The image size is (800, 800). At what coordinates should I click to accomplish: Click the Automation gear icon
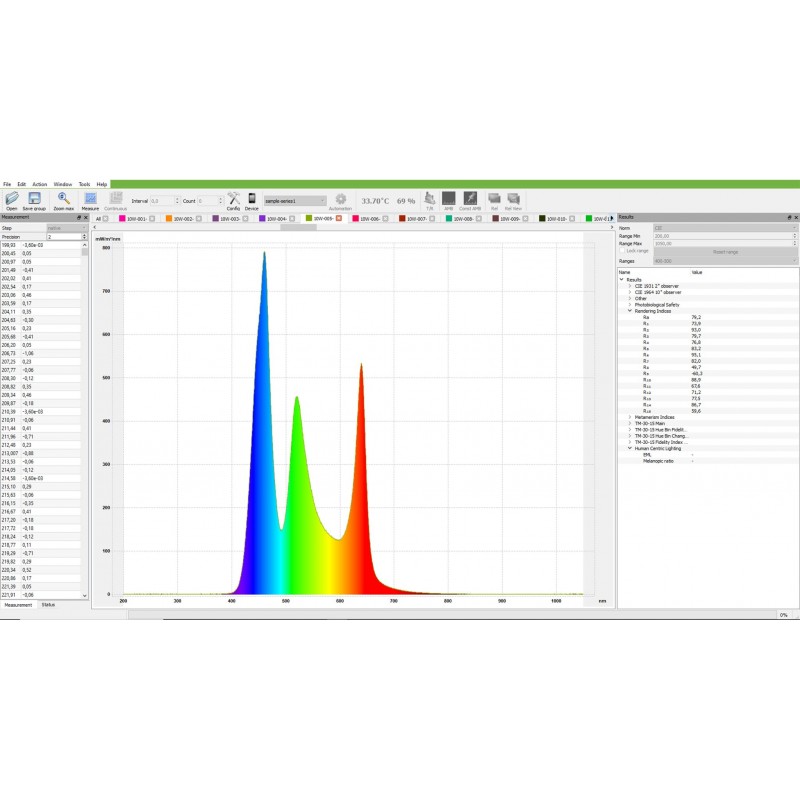(341, 199)
